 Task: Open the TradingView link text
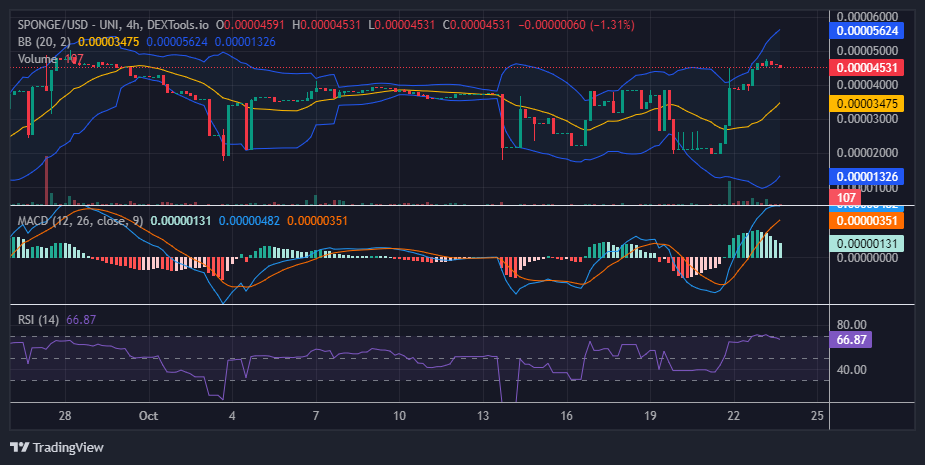[68, 447]
